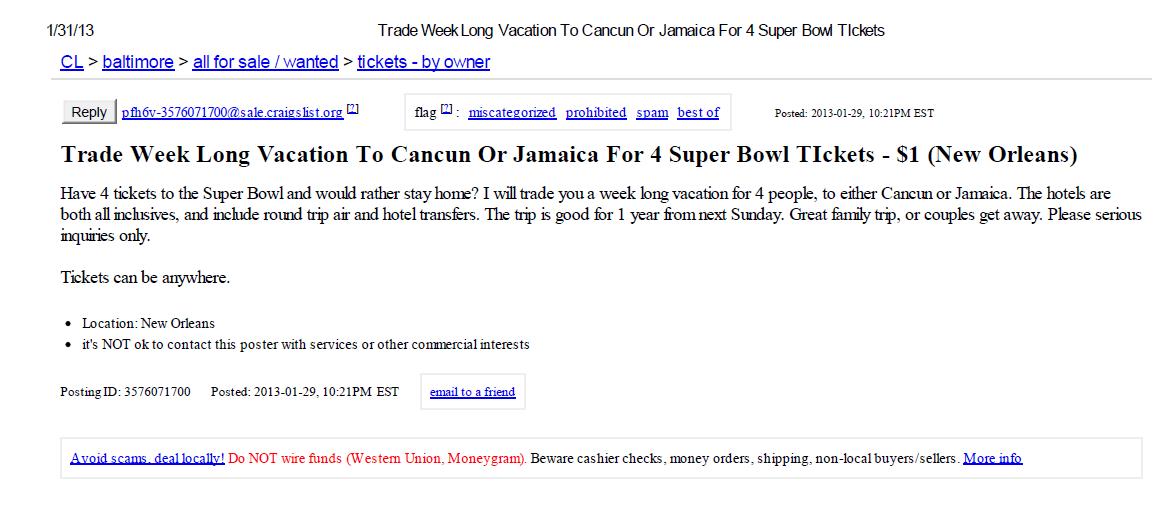Viewport: 1159px width, 509px height.
Task: Open the CL home breadcrumb link
Action: coord(72,63)
